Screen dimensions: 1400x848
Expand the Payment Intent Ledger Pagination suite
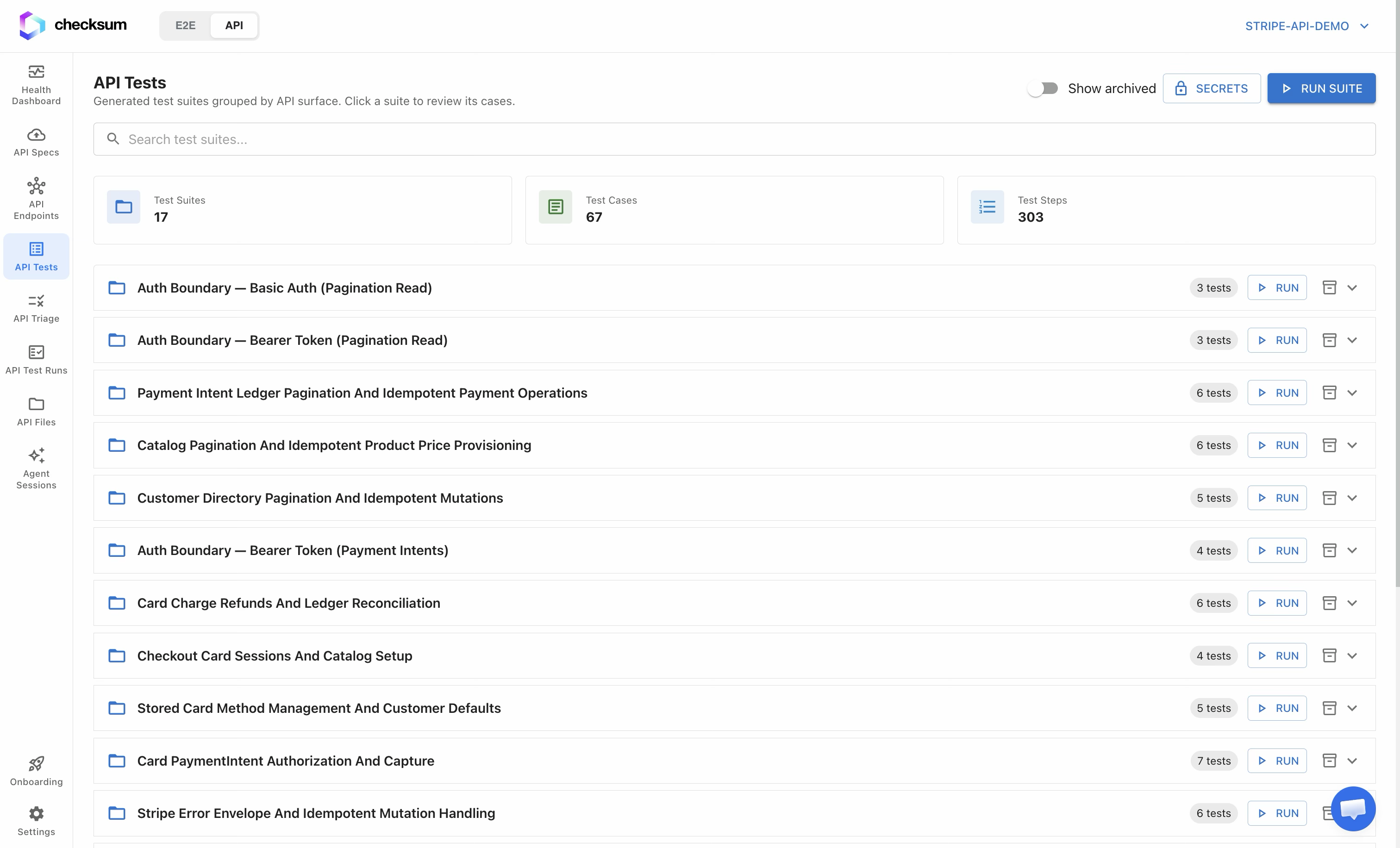tap(1352, 393)
